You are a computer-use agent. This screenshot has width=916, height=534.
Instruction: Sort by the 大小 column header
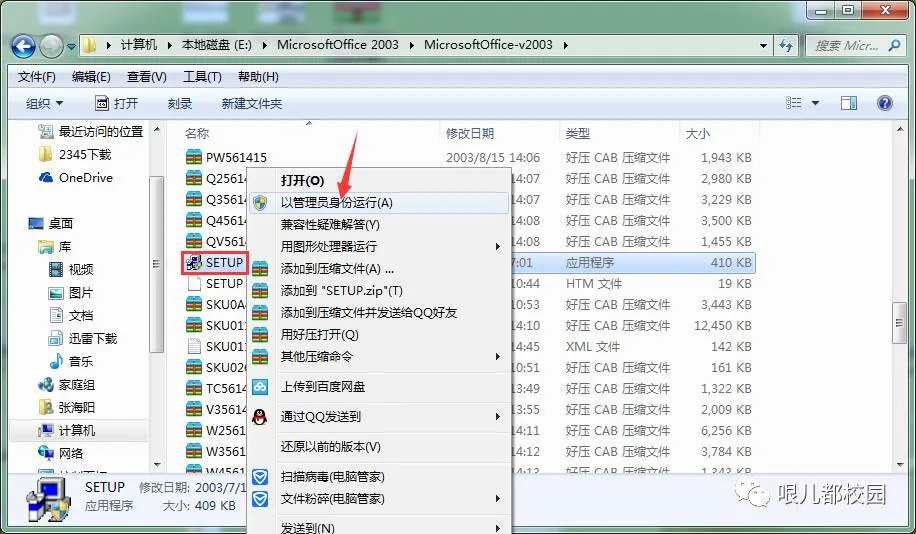[698, 133]
